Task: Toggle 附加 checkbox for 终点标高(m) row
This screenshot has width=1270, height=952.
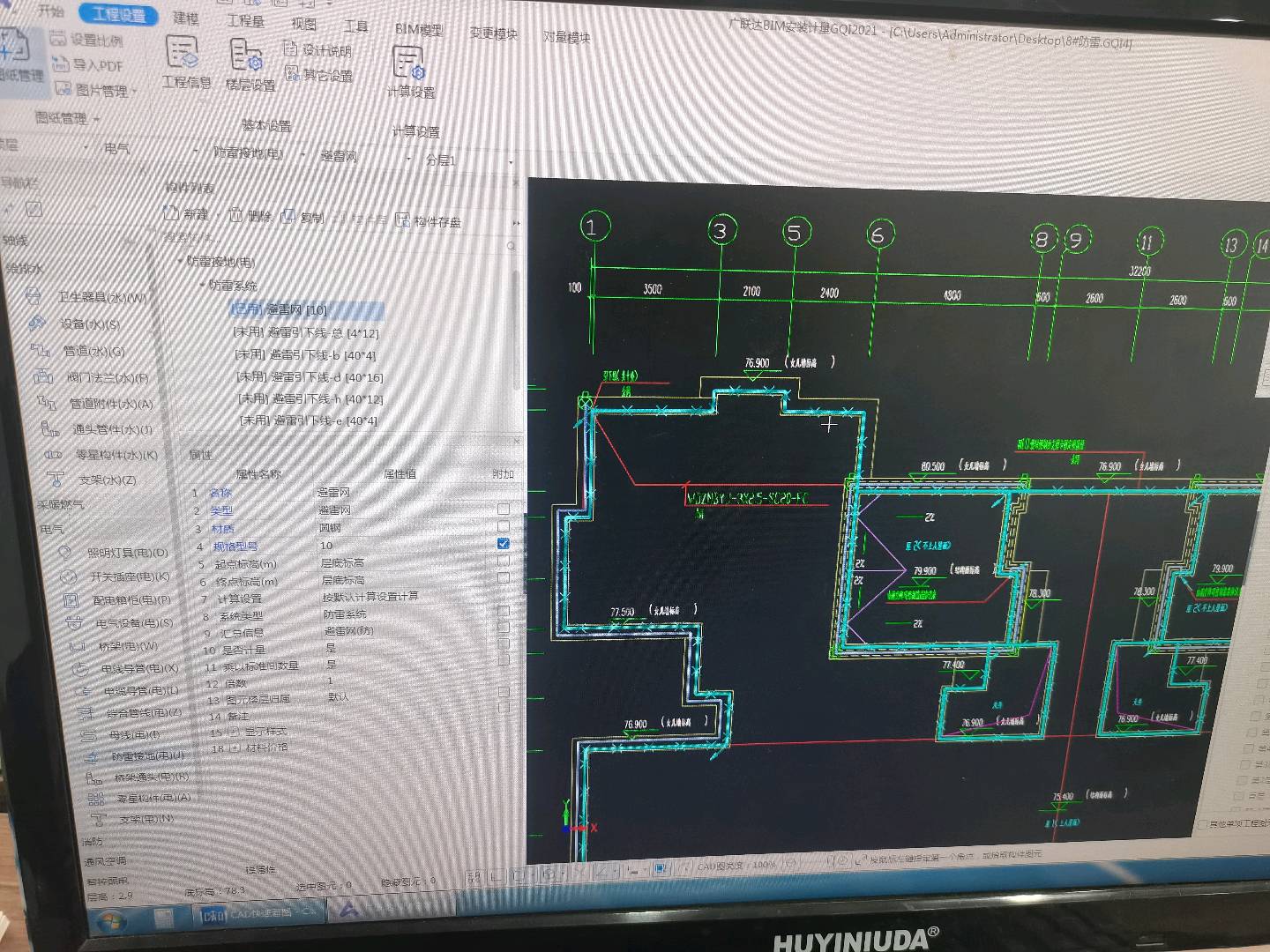Action: pos(503,578)
